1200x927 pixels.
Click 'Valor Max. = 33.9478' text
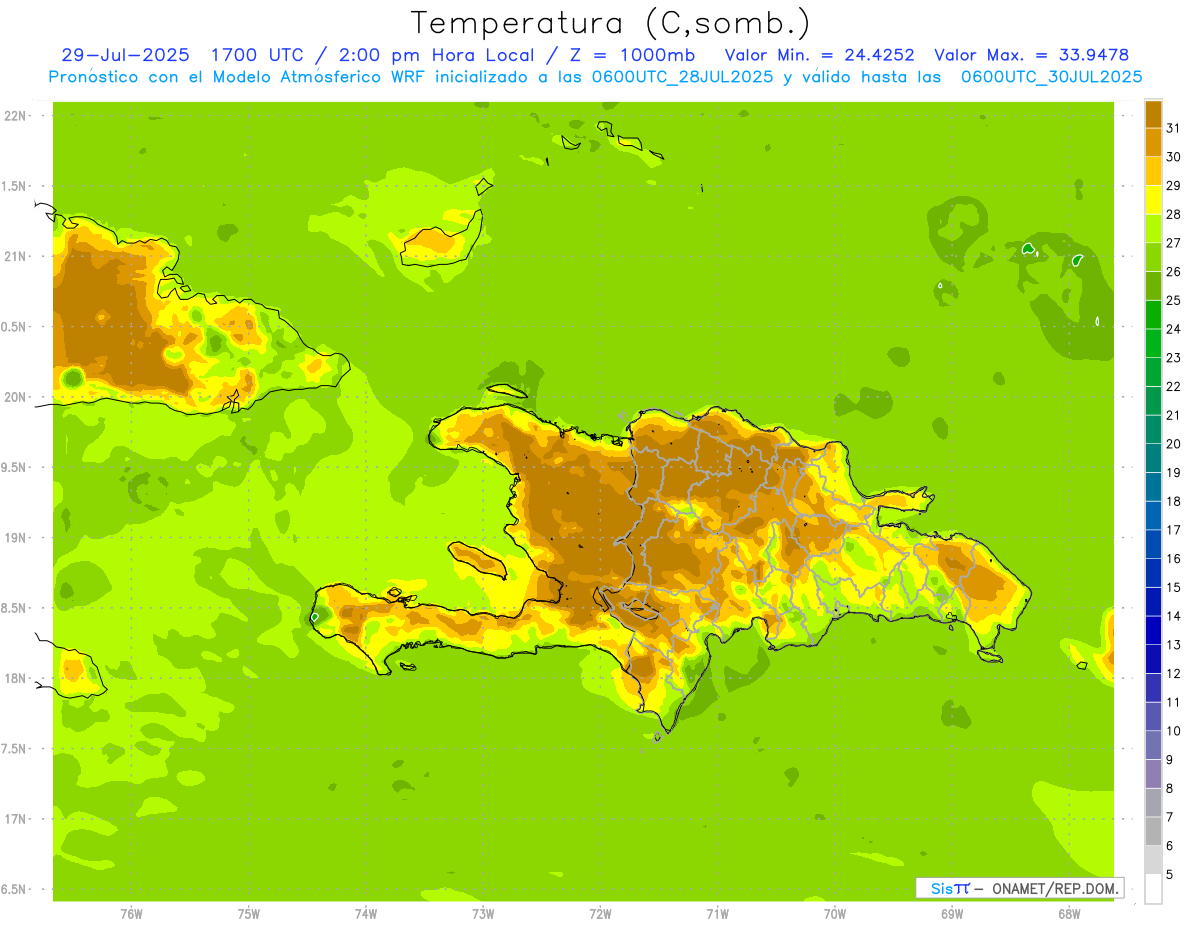(1032, 55)
